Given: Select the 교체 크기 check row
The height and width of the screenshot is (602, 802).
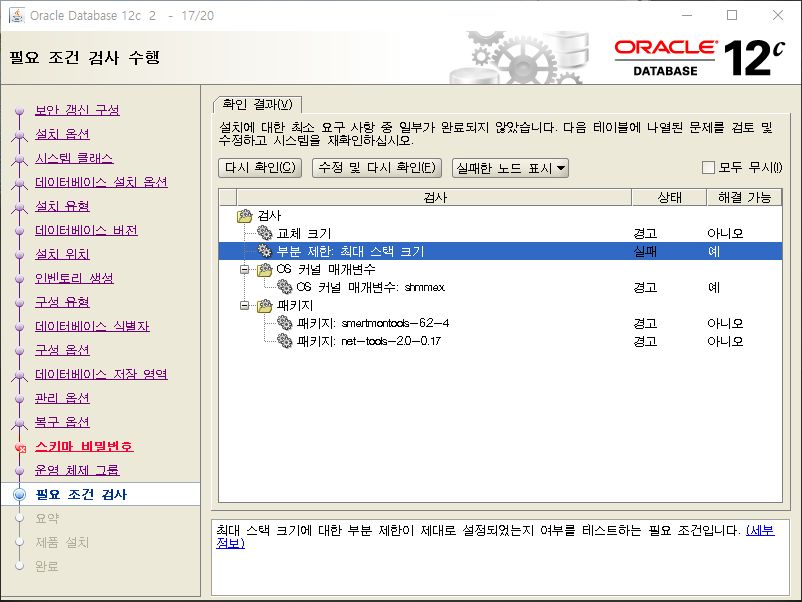Looking at the screenshot, I should coord(500,233).
